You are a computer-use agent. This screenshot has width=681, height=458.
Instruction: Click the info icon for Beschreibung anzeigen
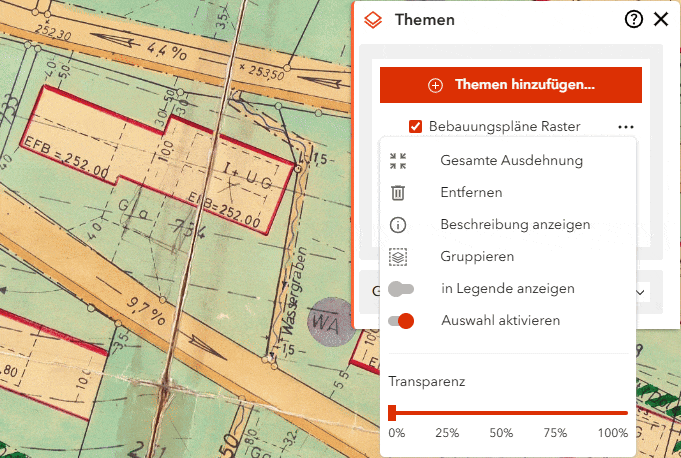point(398,224)
